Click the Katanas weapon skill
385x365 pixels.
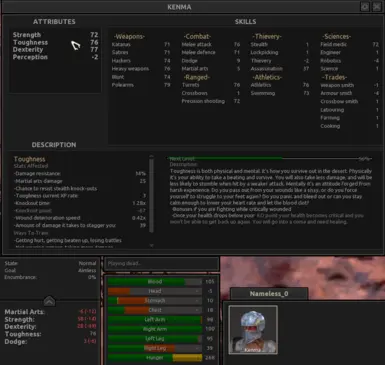tap(141, 44)
